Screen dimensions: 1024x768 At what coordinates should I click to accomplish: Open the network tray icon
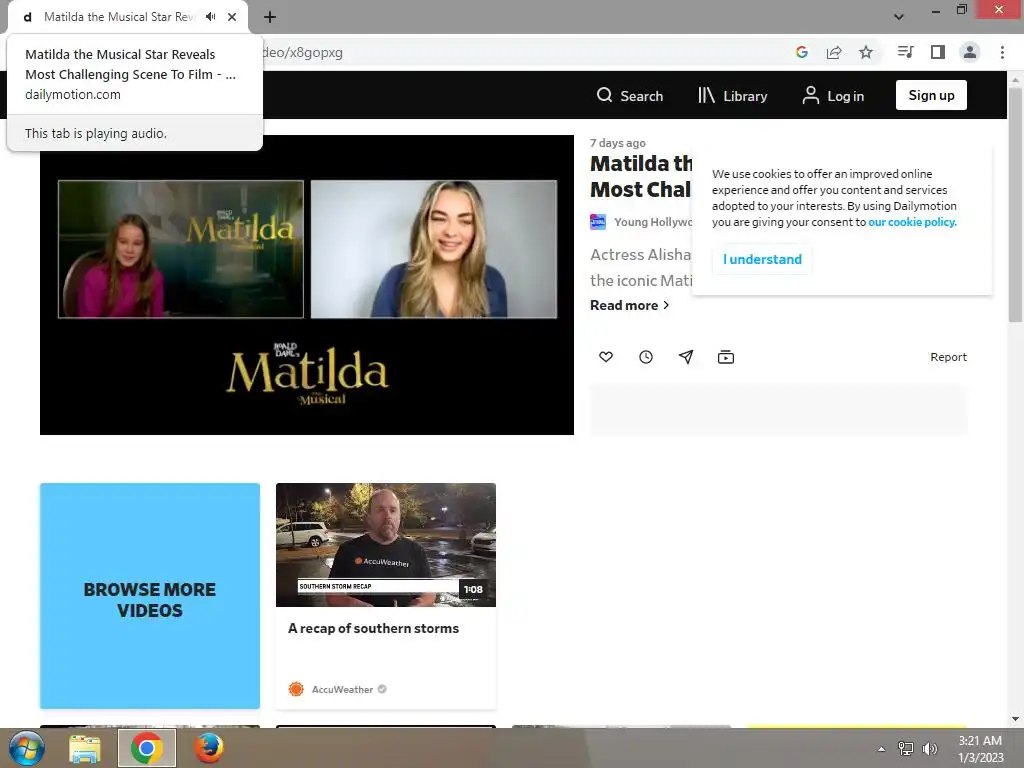coord(906,748)
